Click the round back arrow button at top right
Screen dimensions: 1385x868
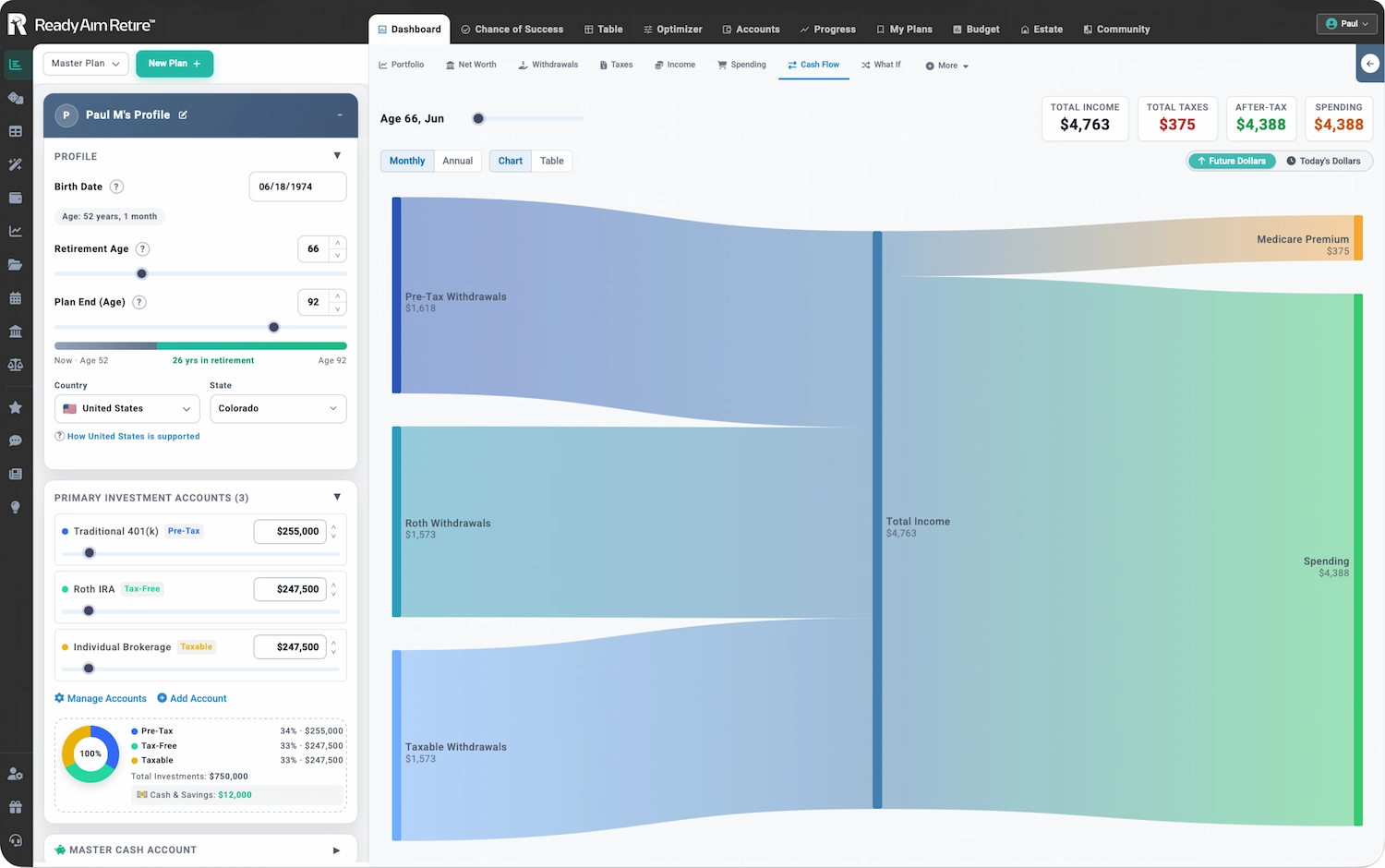tap(1370, 64)
